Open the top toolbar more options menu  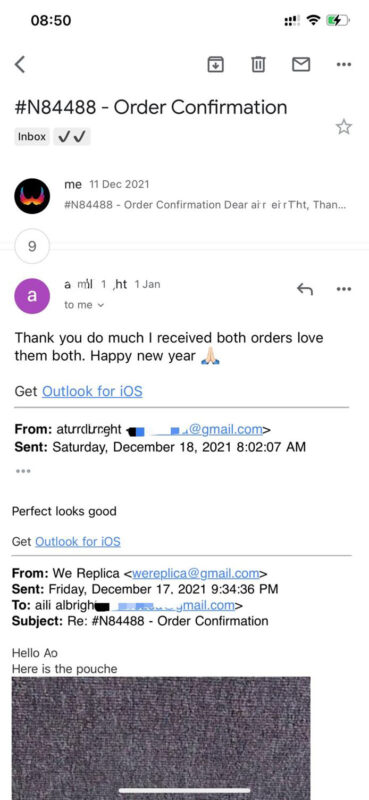(343, 65)
